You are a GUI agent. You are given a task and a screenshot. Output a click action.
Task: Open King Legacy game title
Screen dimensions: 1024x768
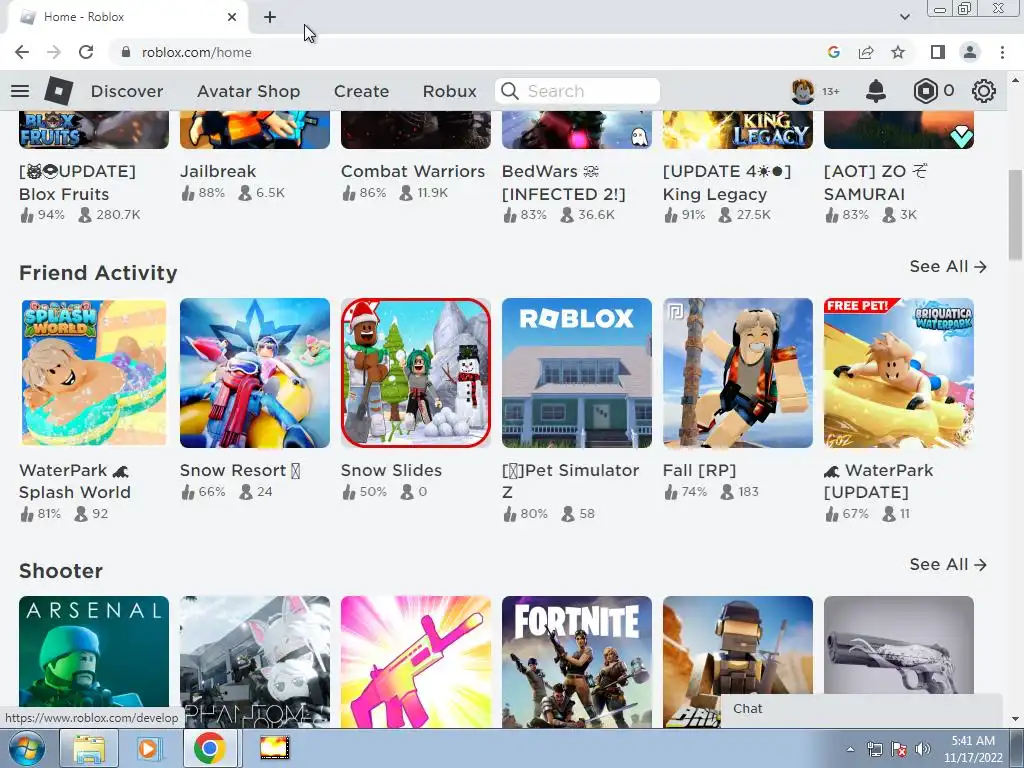tap(727, 183)
